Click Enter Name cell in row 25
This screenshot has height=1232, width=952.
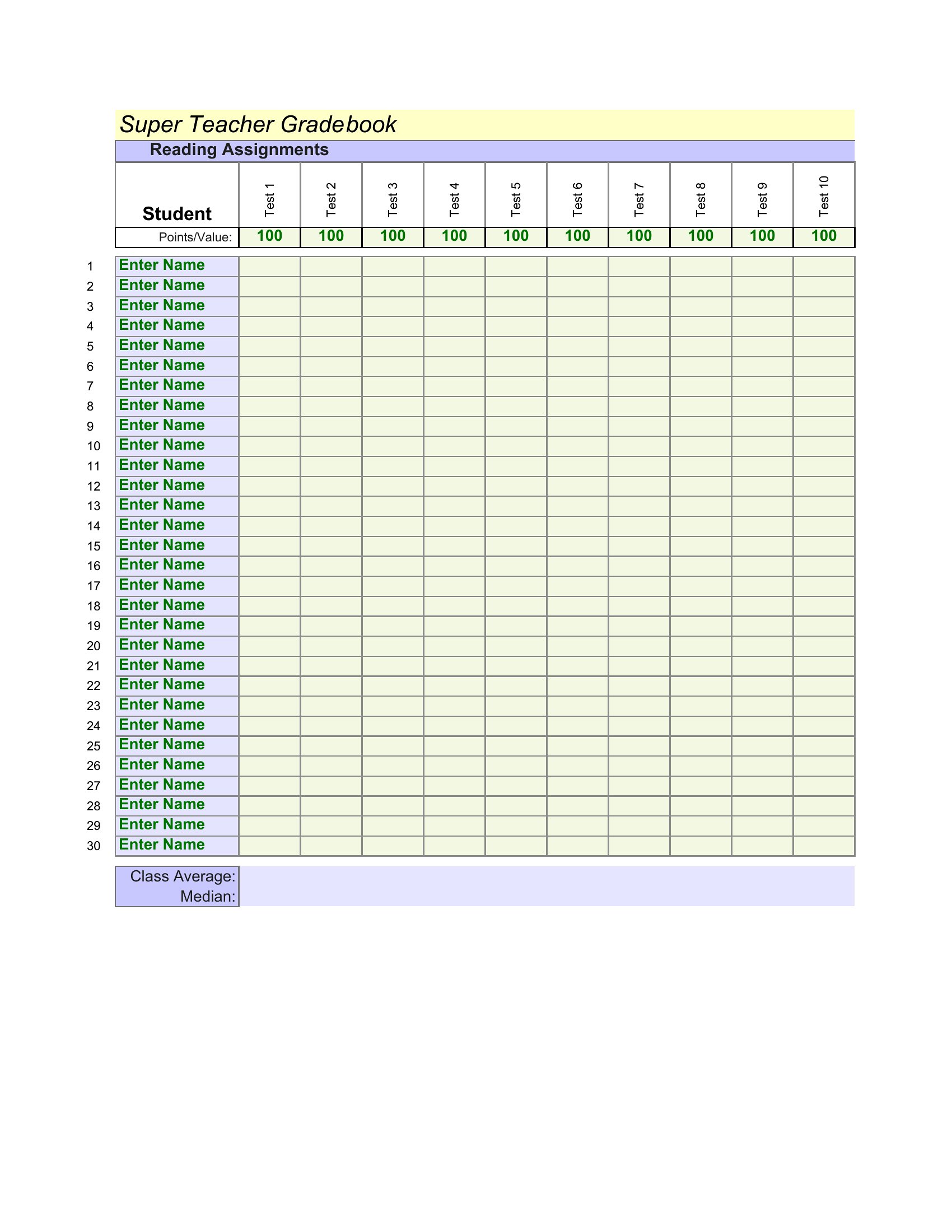tap(177, 746)
